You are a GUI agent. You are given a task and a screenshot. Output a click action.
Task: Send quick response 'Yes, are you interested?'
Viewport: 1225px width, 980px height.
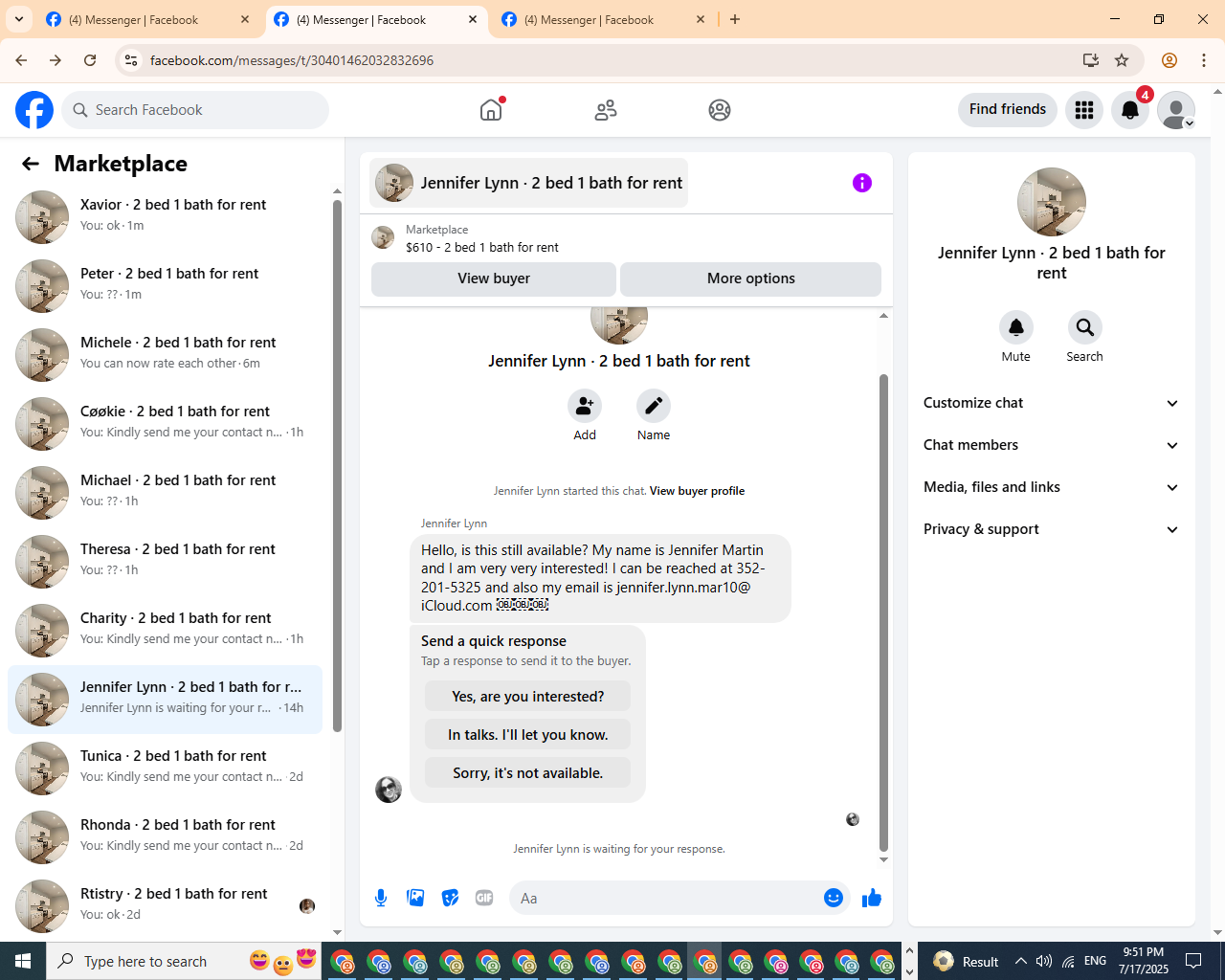528,697
